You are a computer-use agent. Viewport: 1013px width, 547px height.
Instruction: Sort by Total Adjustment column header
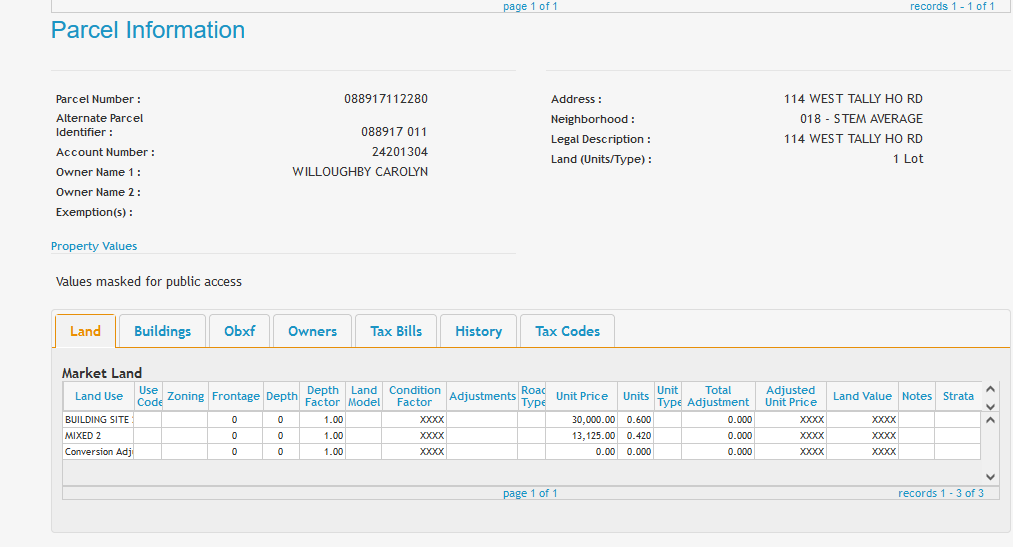pos(718,397)
